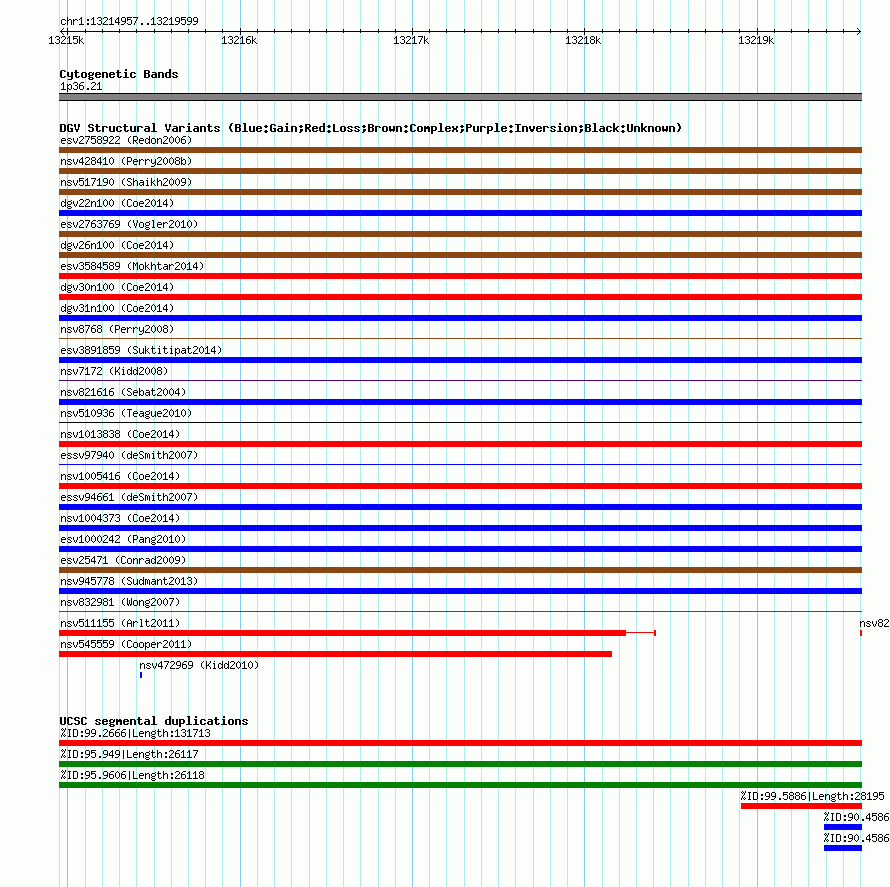Select the green bar under %ID:95.949 duplication
This screenshot has height=887, width=890.
click(x=460, y=764)
